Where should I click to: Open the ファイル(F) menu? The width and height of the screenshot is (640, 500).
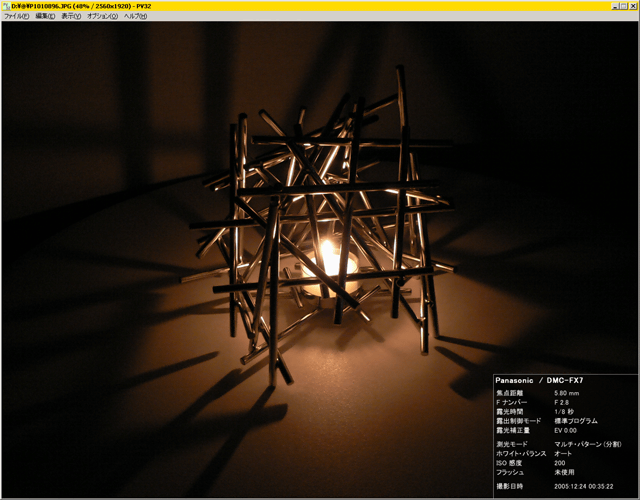(x=16, y=16)
